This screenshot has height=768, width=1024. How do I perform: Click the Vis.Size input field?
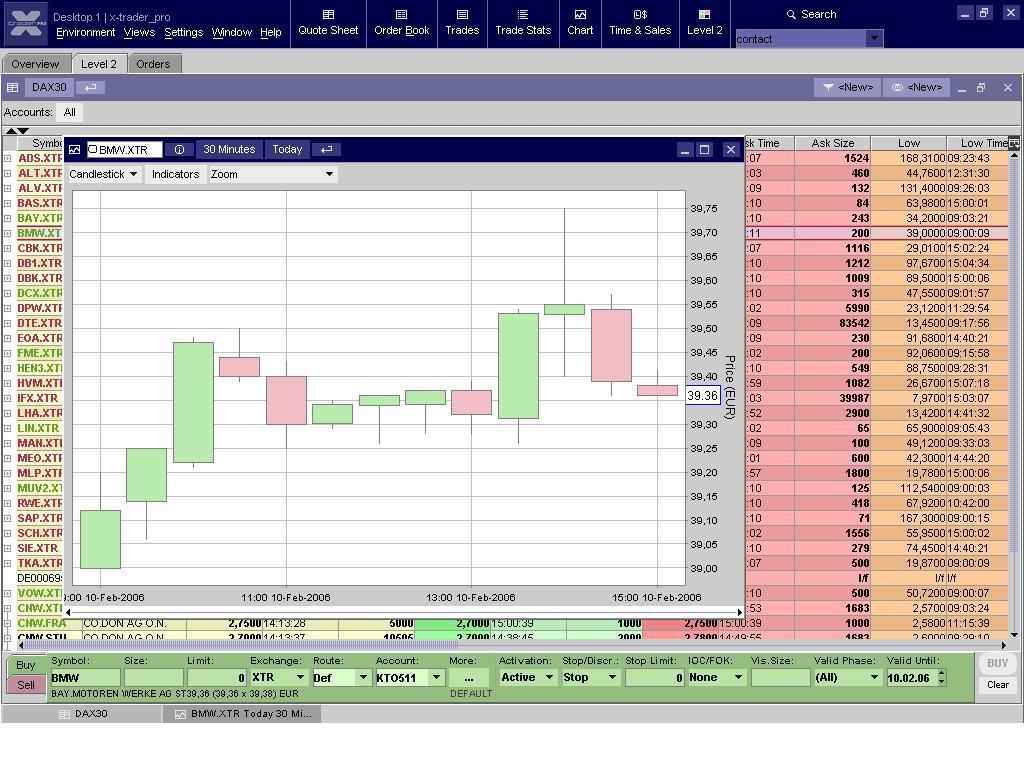point(780,678)
